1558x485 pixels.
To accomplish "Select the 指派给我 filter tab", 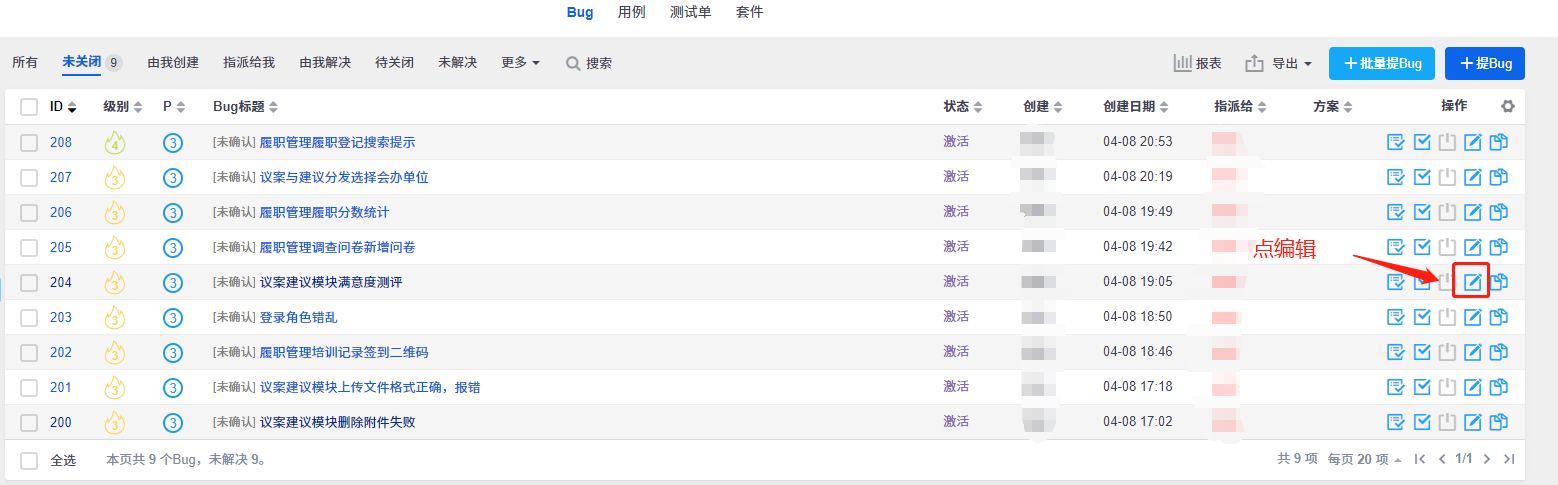I will 249,63.
